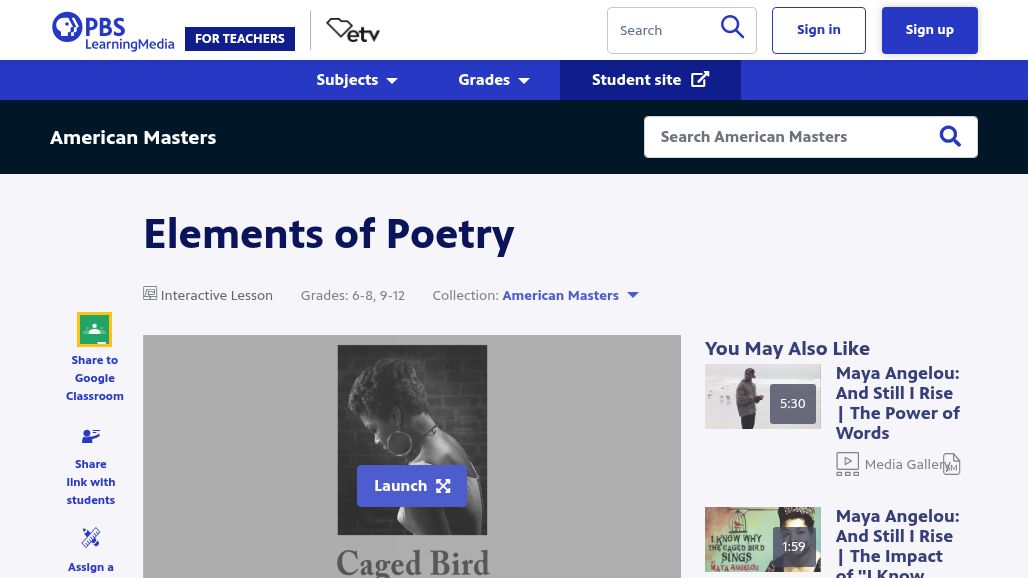The width and height of the screenshot is (1028, 578).
Task: Open the Student site menu item
Action: pos(650,80)
